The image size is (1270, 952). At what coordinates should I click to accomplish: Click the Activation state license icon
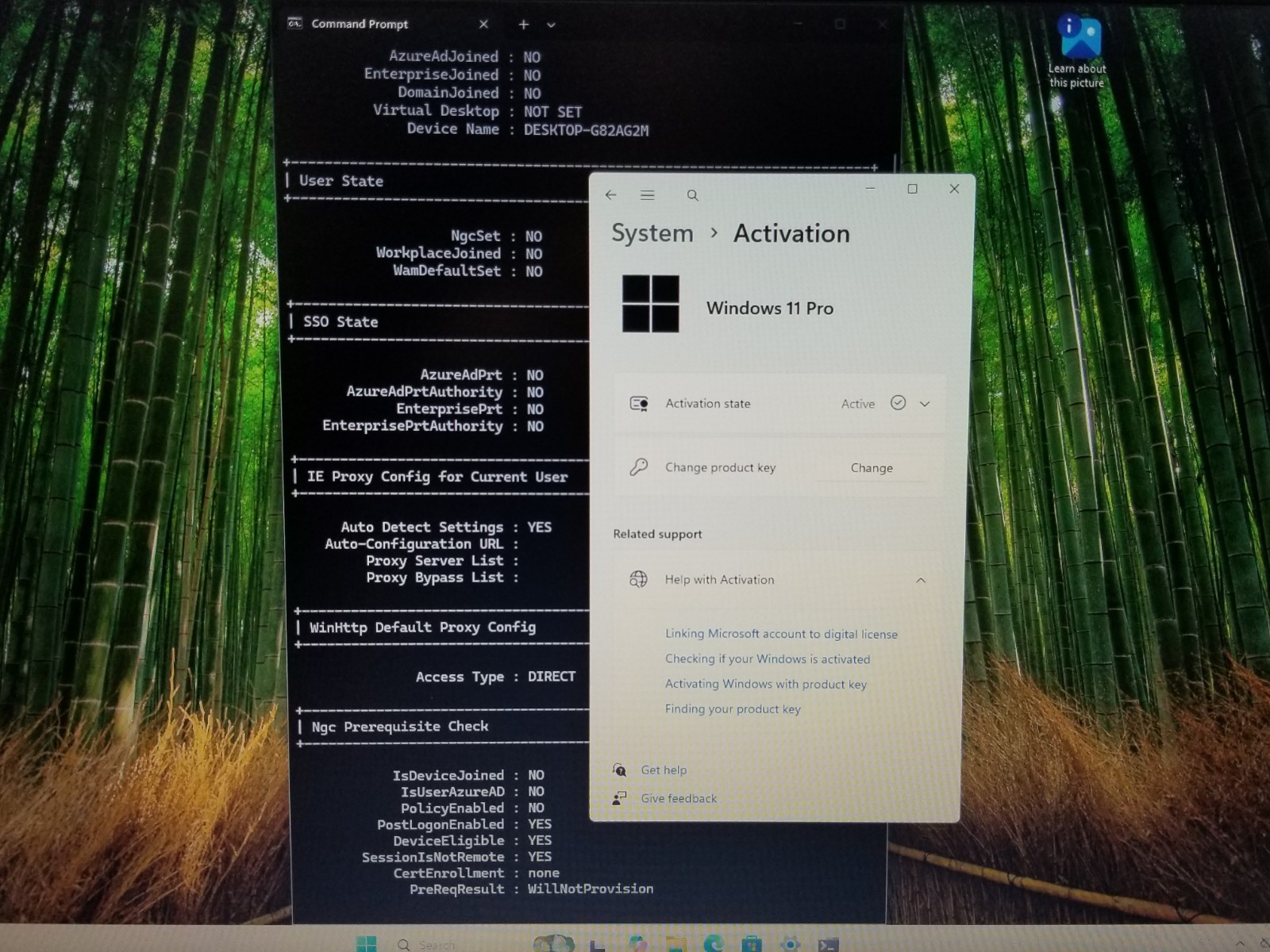pyautogui.click(x=639, y=404)
